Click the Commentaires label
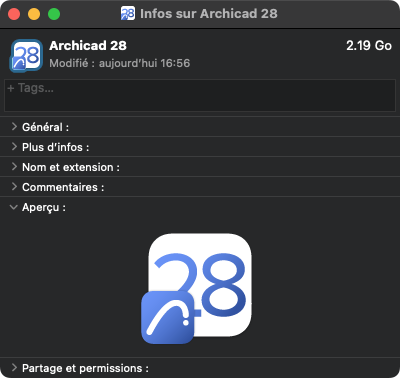The height and width of the screenshot is (378, 400). coord(63,187)
